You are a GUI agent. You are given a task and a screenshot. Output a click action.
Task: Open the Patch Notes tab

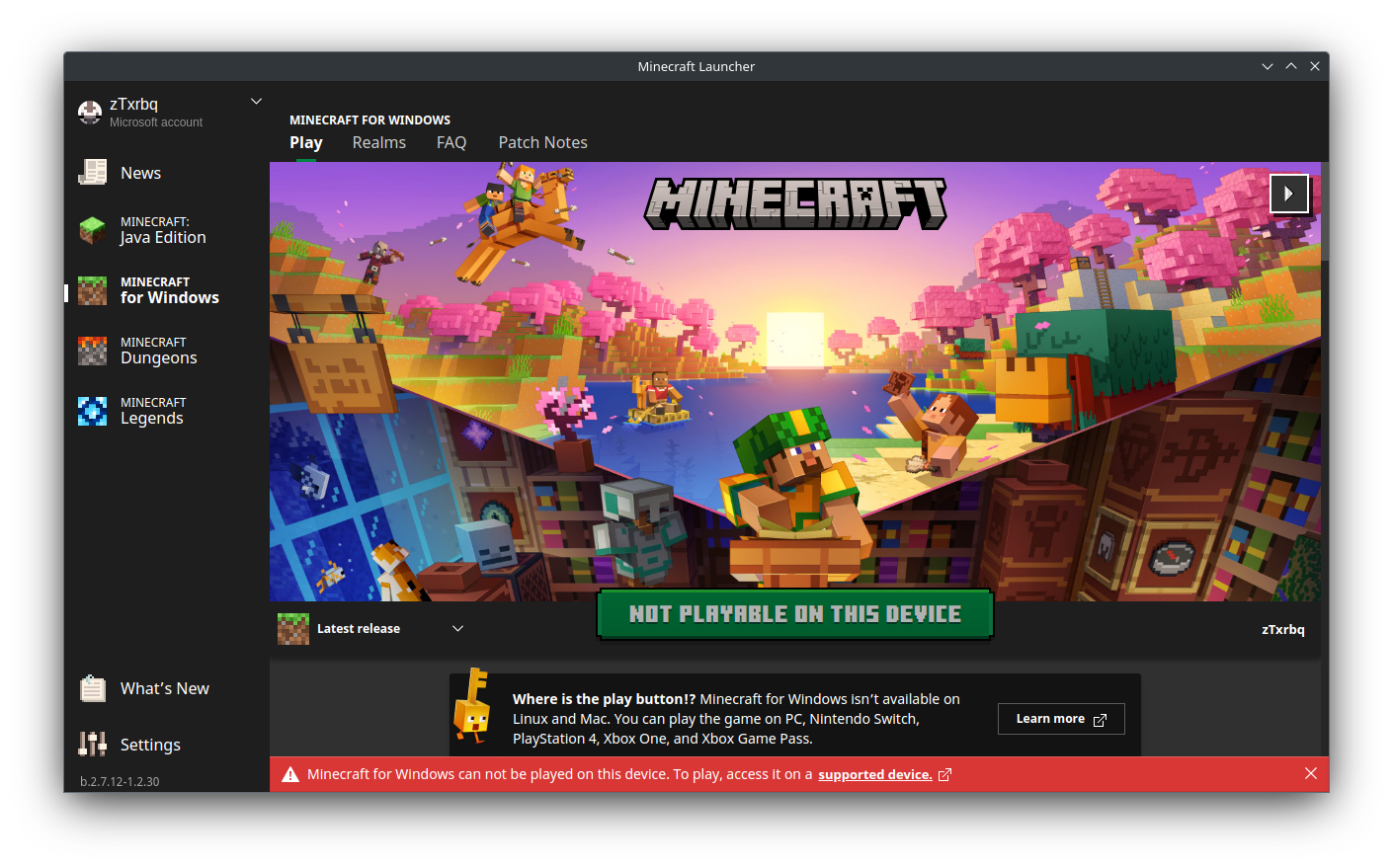[x=543, y=143]
